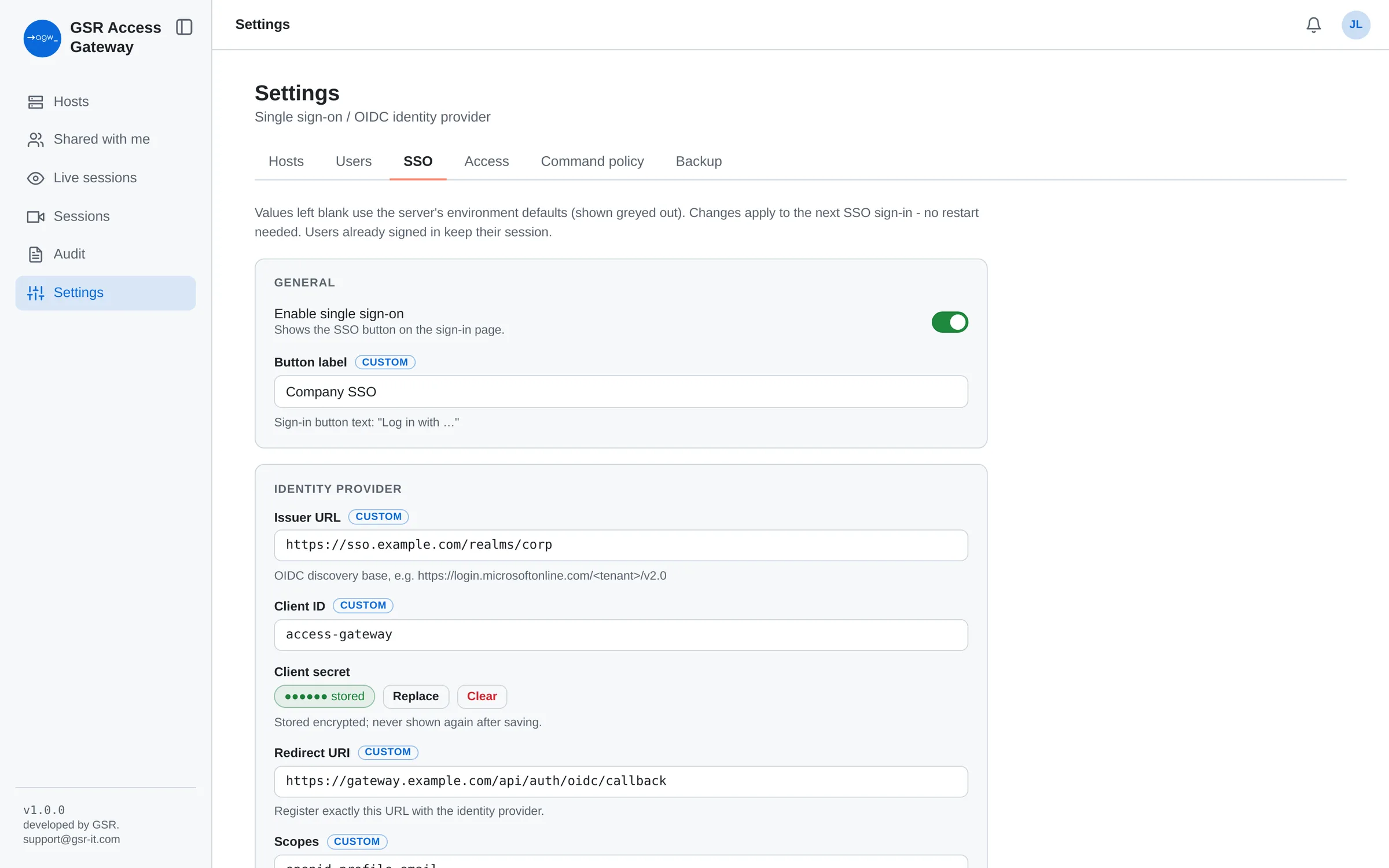Click the green "stored" secret status pill
The width and height of the screenshot is (1389, 868).
click(324, 696)
